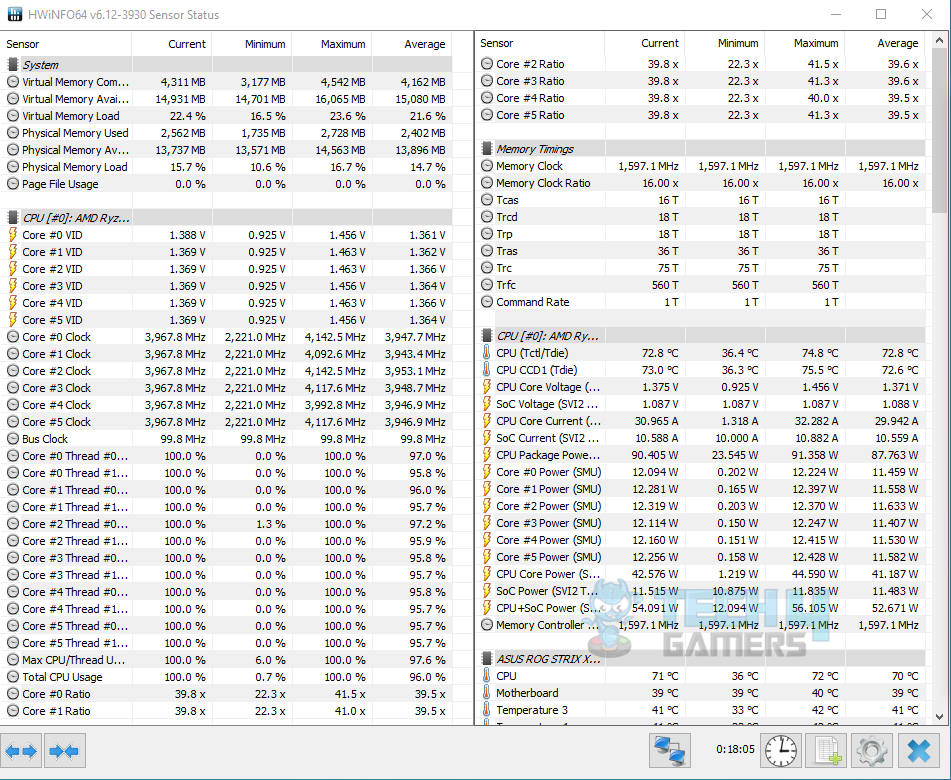Image resolution: width=951 pixels, height=780 pixels.
Task: Select the Memory Clock row
Action: [701, 166]
